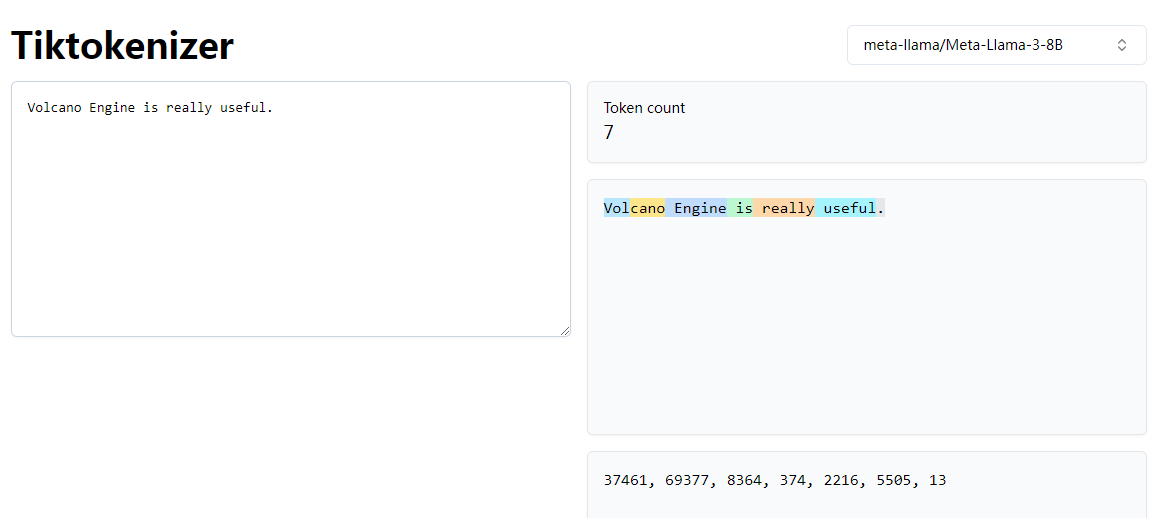1163x518 pixels.
Task: Click the cyan " useful" token
Action: pos(846,209)
